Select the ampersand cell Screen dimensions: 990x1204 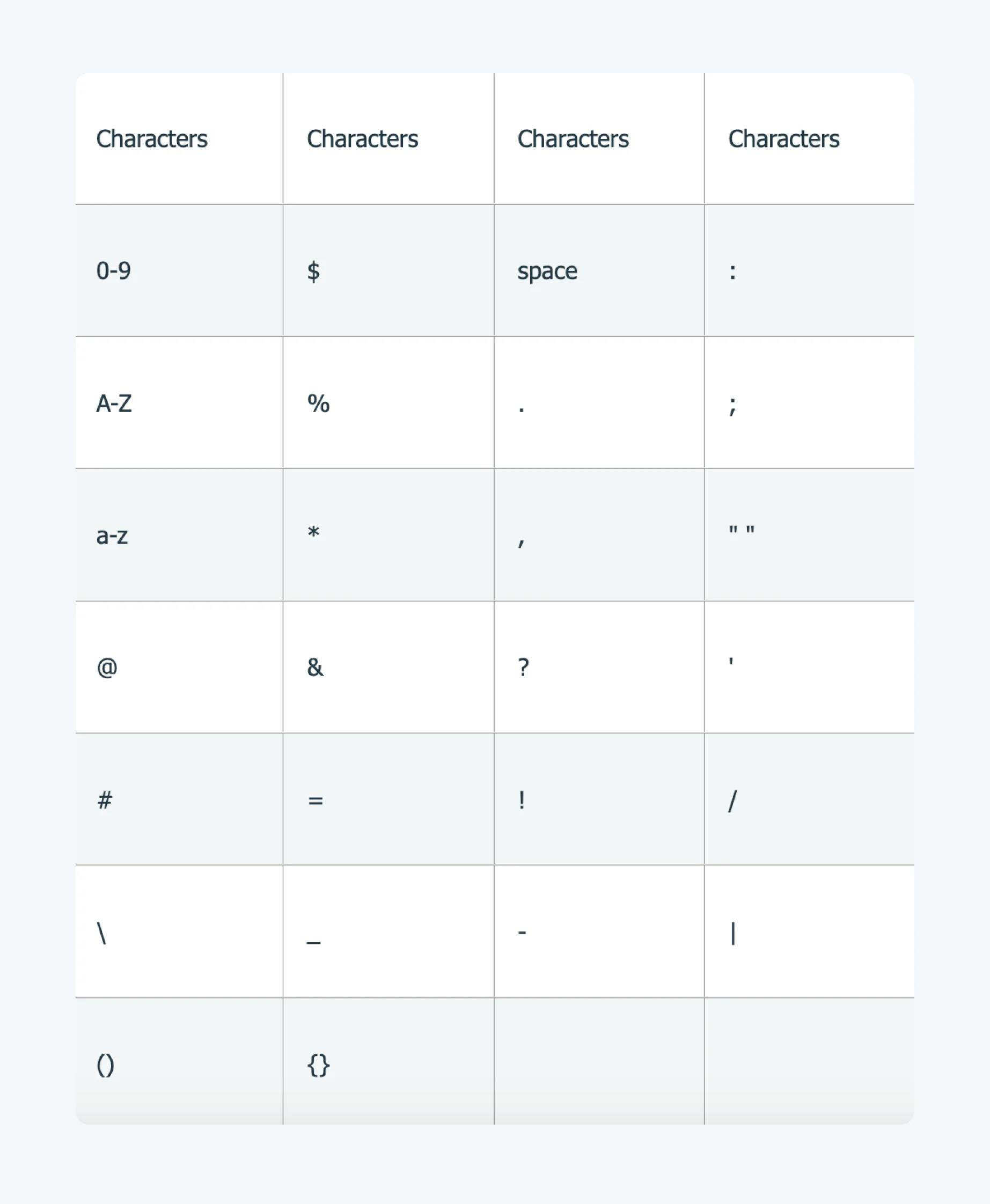pos(388,667)
